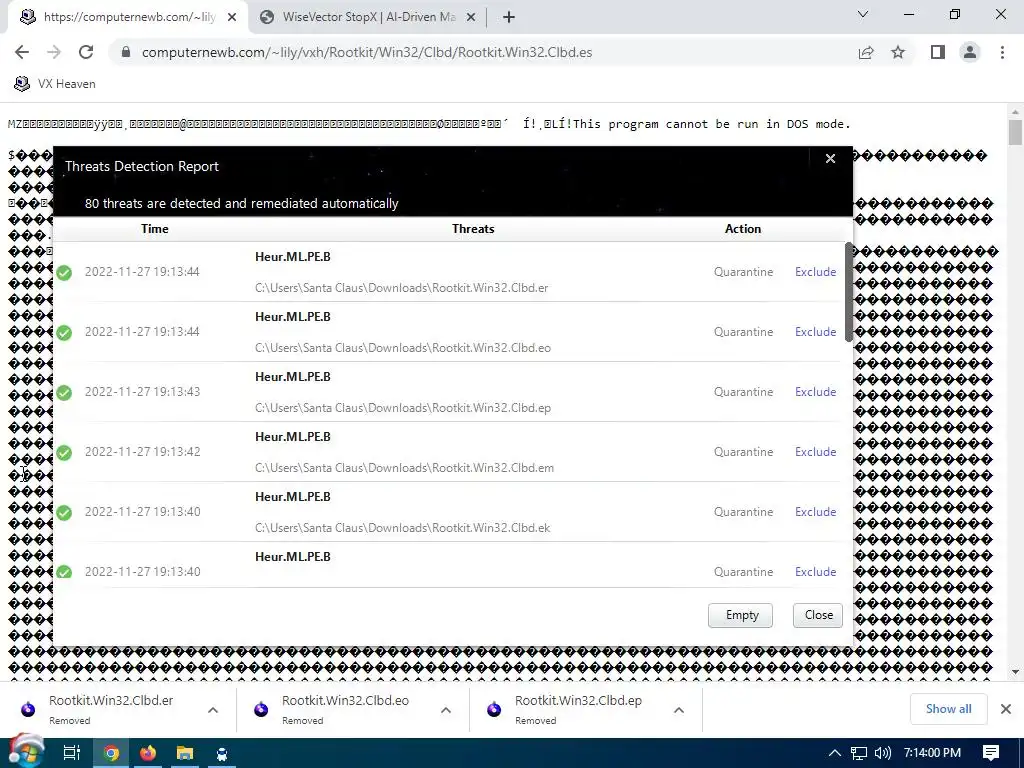
Task: Open the Chrome side panel
Action: point(938,52)
